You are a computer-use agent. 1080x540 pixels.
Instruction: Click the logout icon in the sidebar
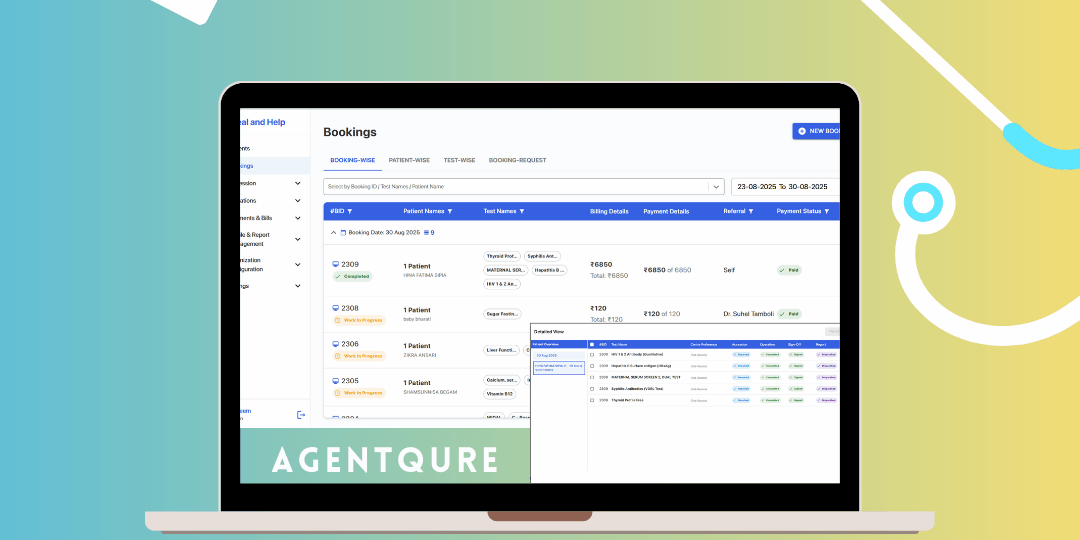(x=300, y=415)
